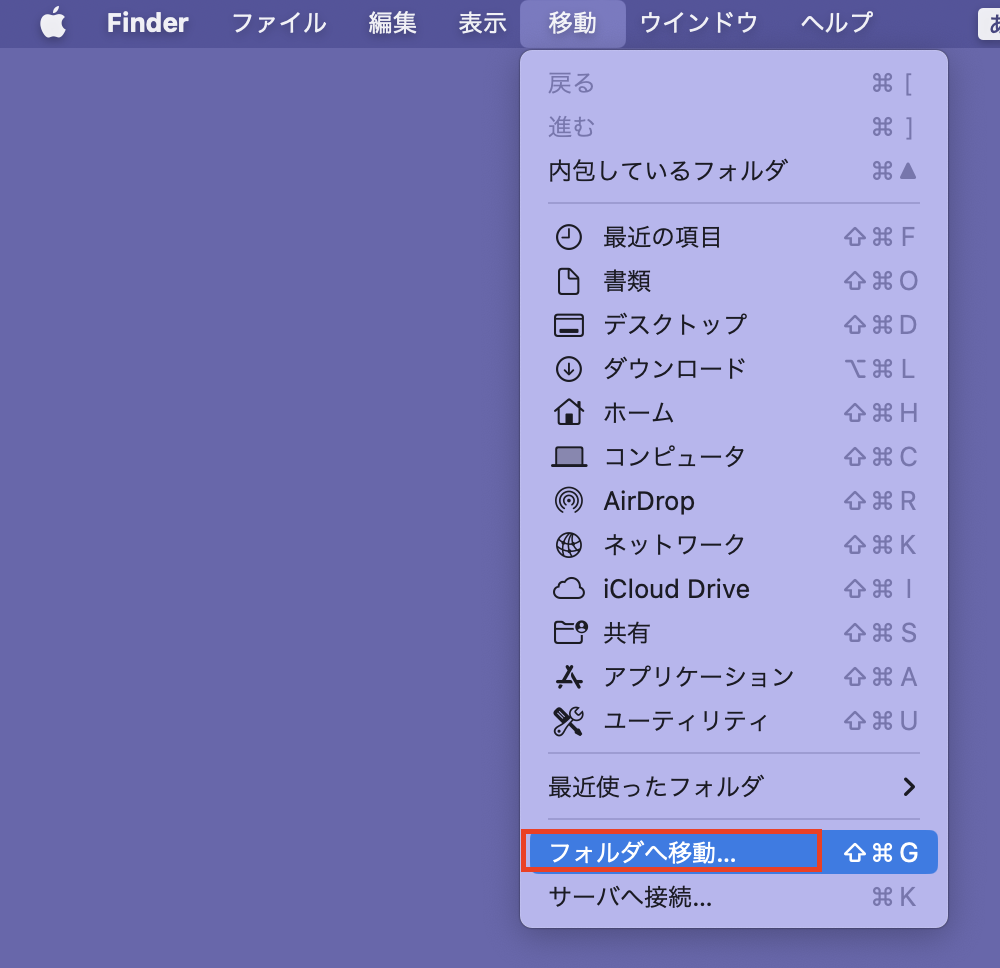Viewport: 1000px width, 968px height.
Task: Click the tools icon for ユーティリティ
Action: (x=568, y=721)
